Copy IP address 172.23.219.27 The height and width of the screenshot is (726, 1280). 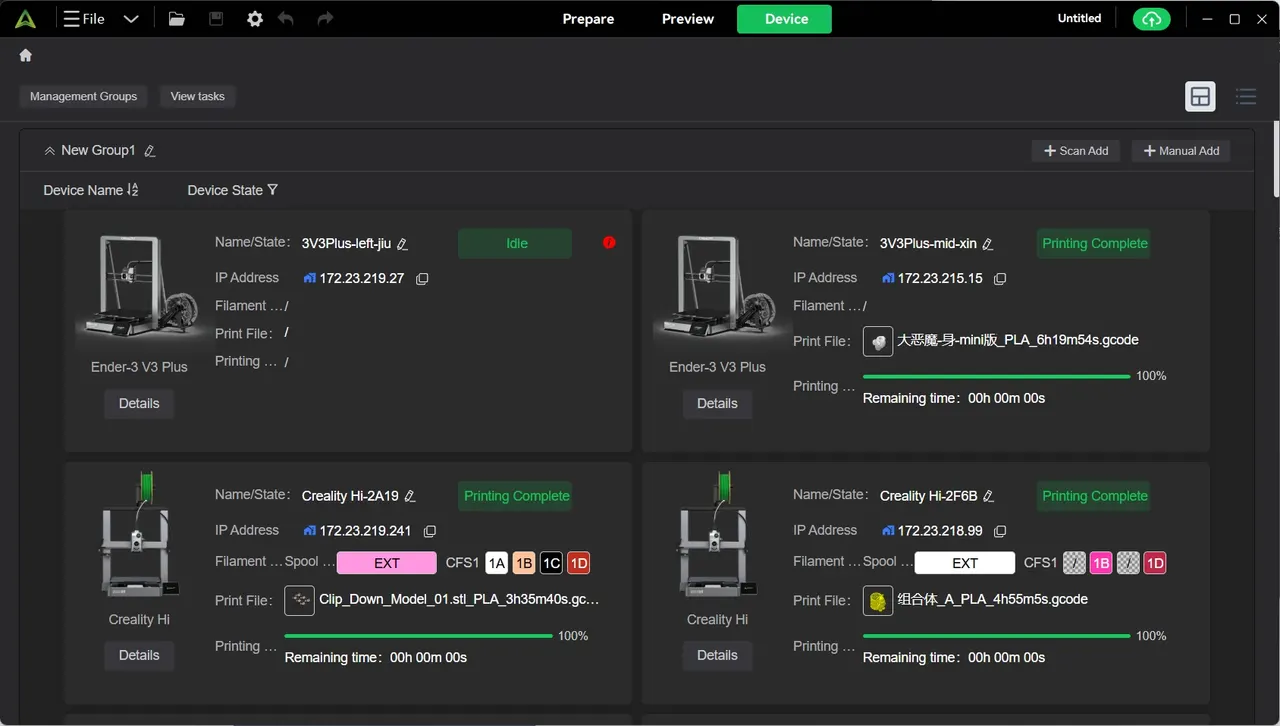422,279
